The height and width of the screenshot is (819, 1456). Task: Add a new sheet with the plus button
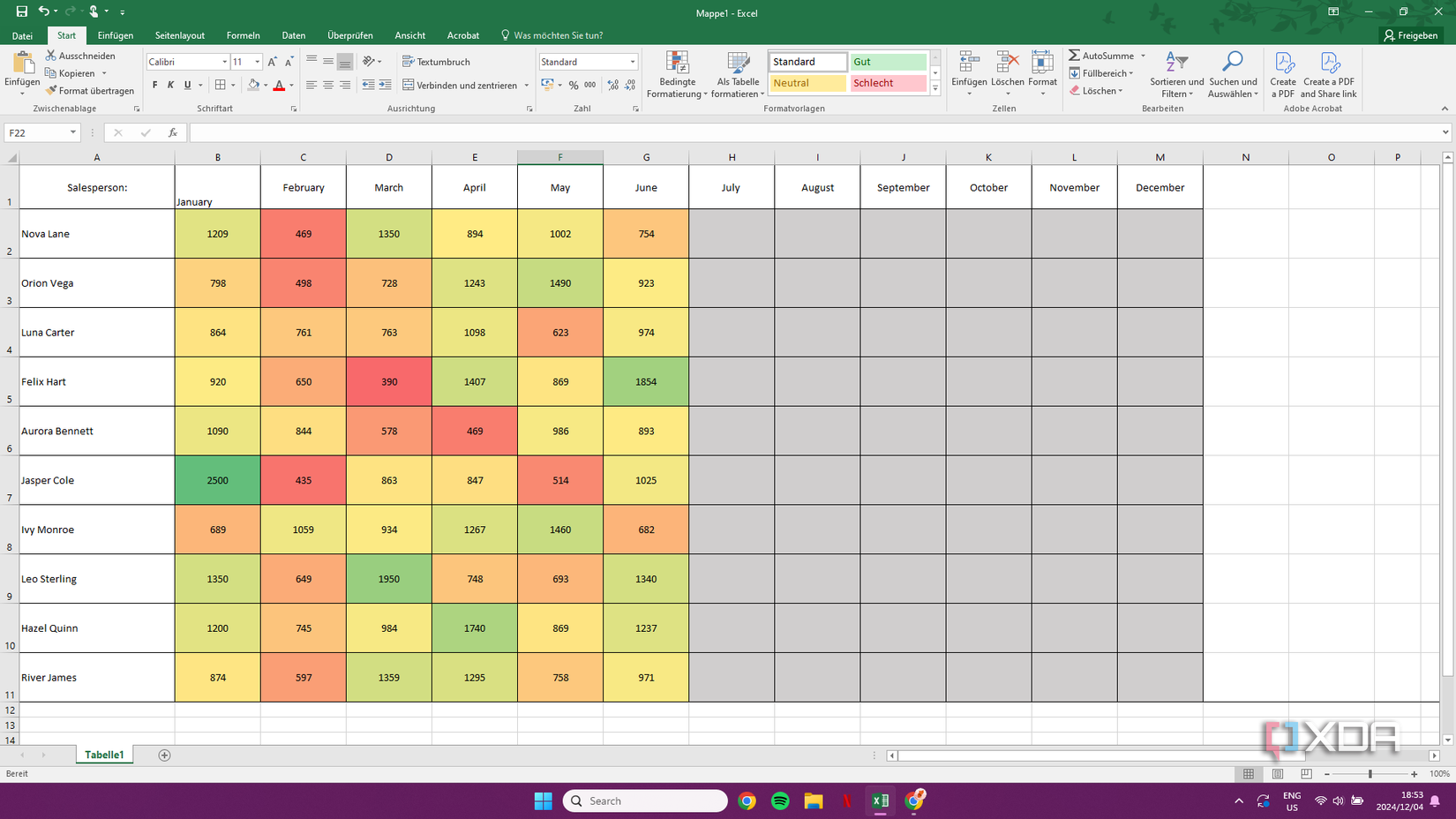164,755
